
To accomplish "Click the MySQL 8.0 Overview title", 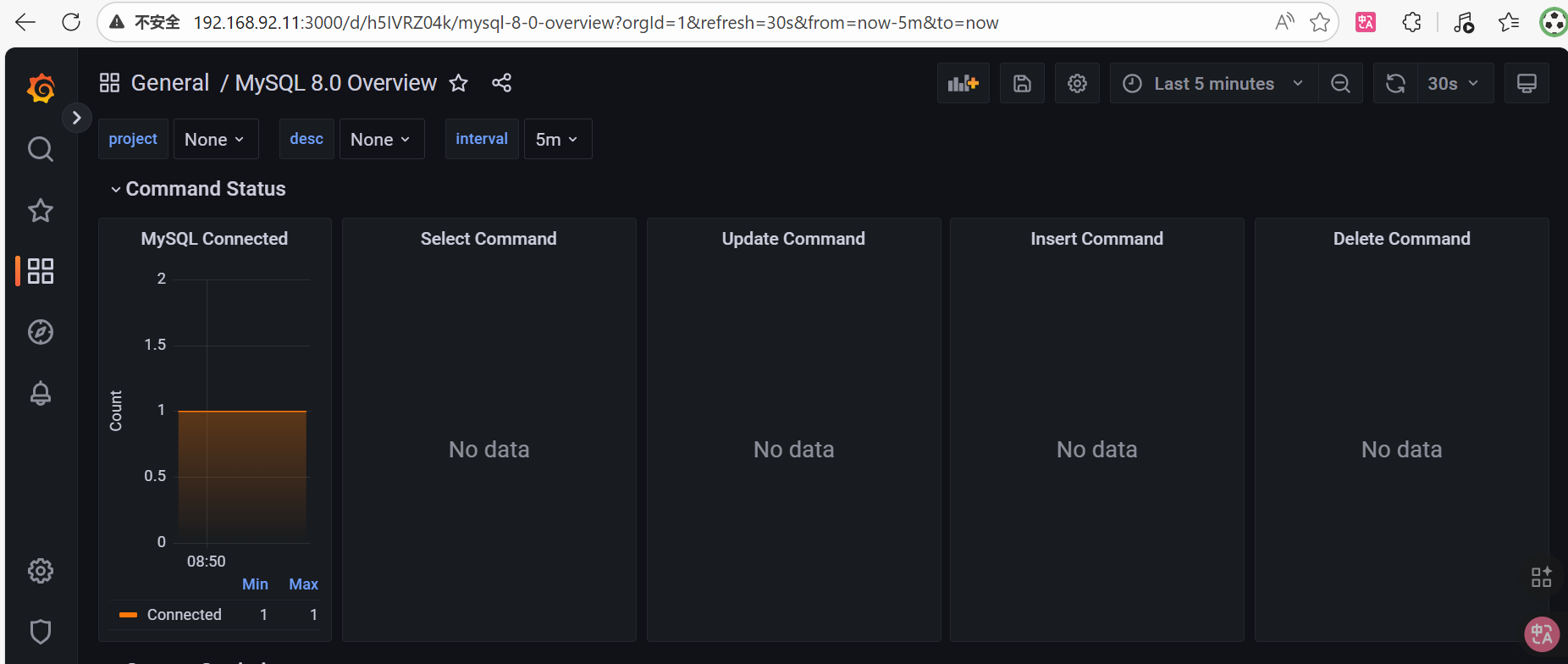I will point(336,83).
